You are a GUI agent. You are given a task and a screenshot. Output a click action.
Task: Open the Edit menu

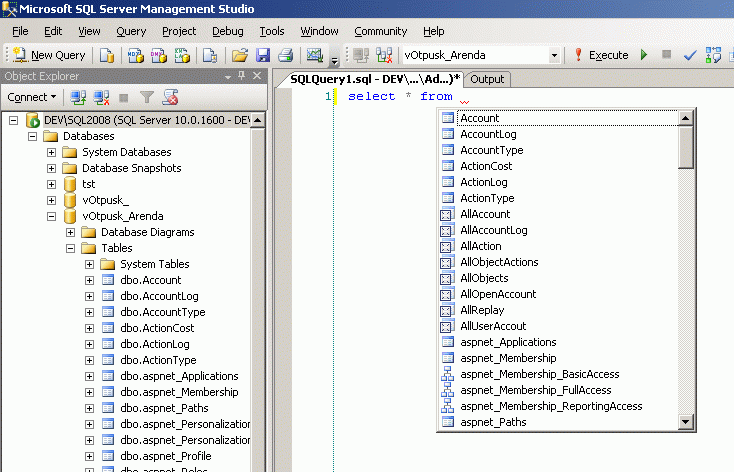(x=53, y=31)
